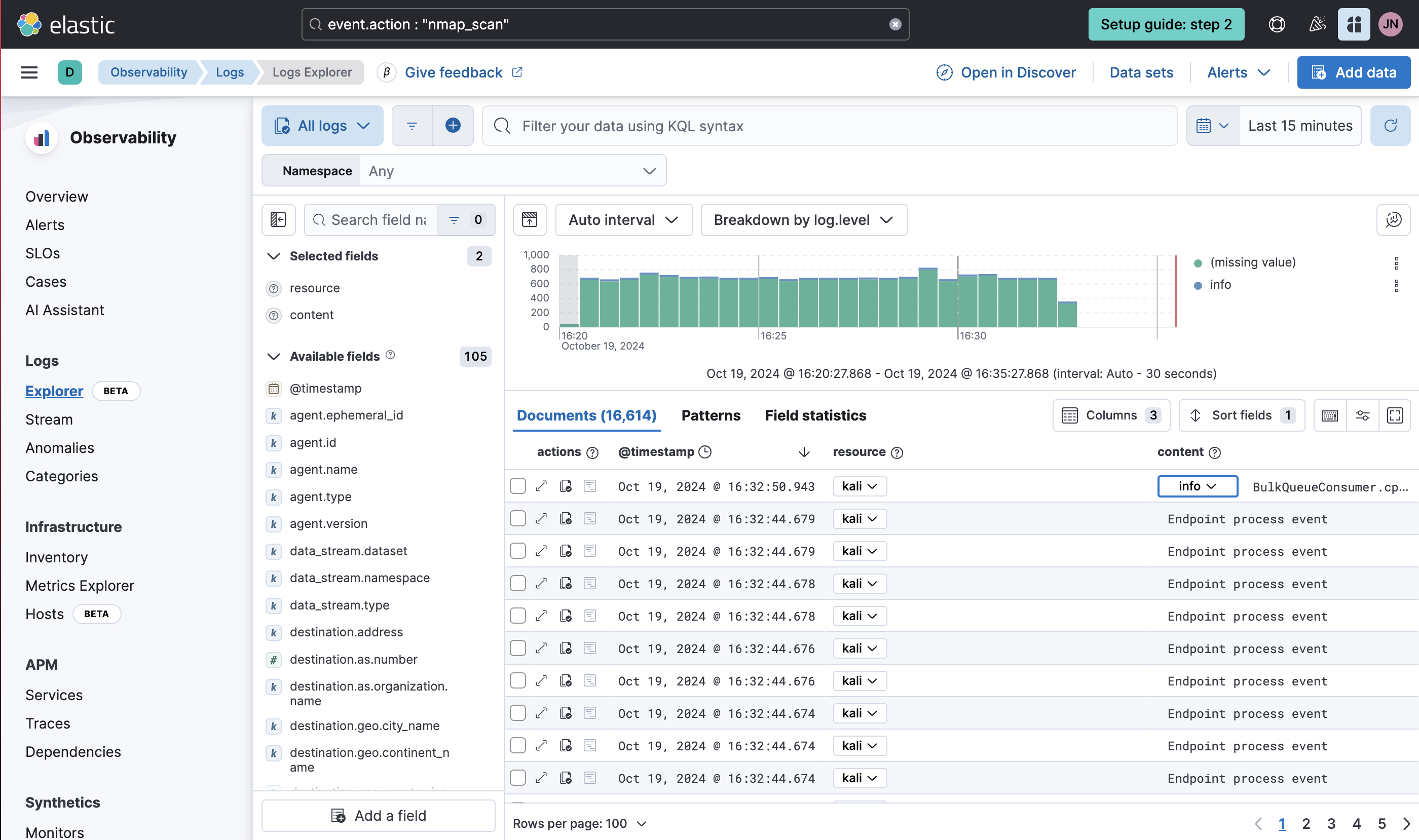Viewport: 1419px width, 840px height.
Task: Expand document at 16:32:50.943
Action: point(541,486)
